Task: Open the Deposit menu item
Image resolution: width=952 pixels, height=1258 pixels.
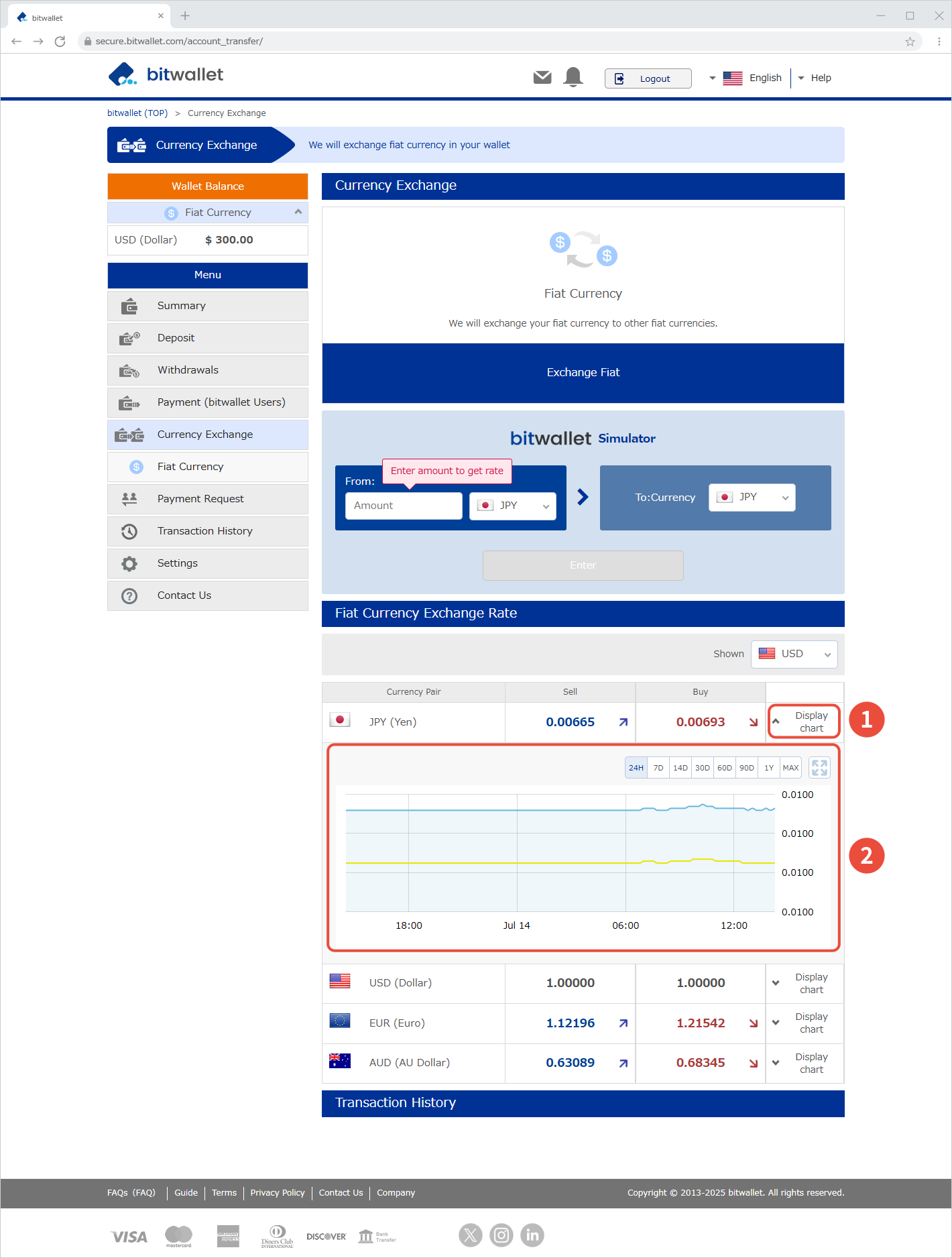Action: pos(208,338)
